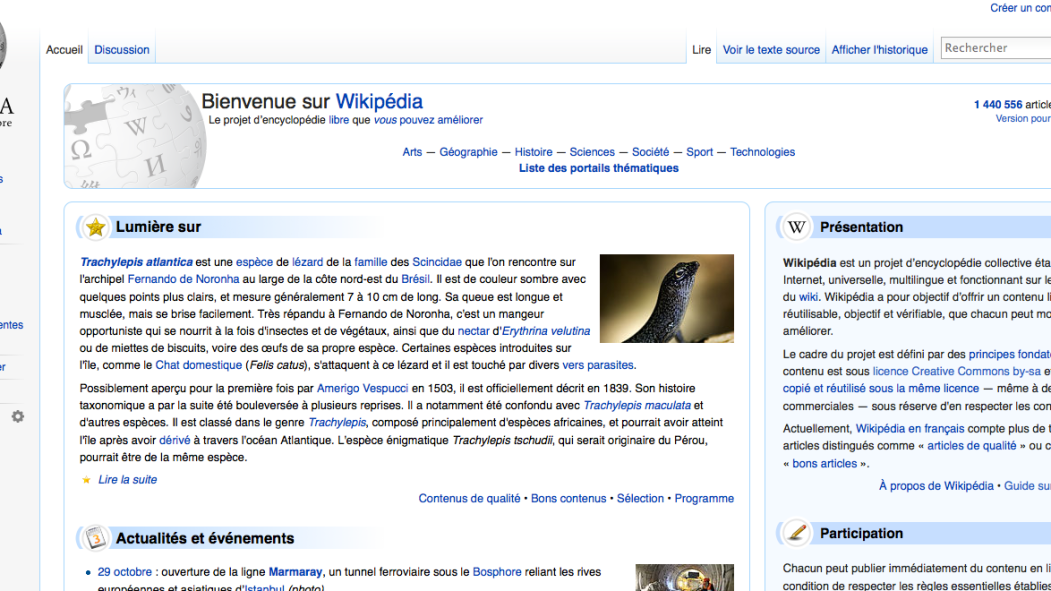
Task: Select the Accueil tab
Action: click(x=64, y=50)
